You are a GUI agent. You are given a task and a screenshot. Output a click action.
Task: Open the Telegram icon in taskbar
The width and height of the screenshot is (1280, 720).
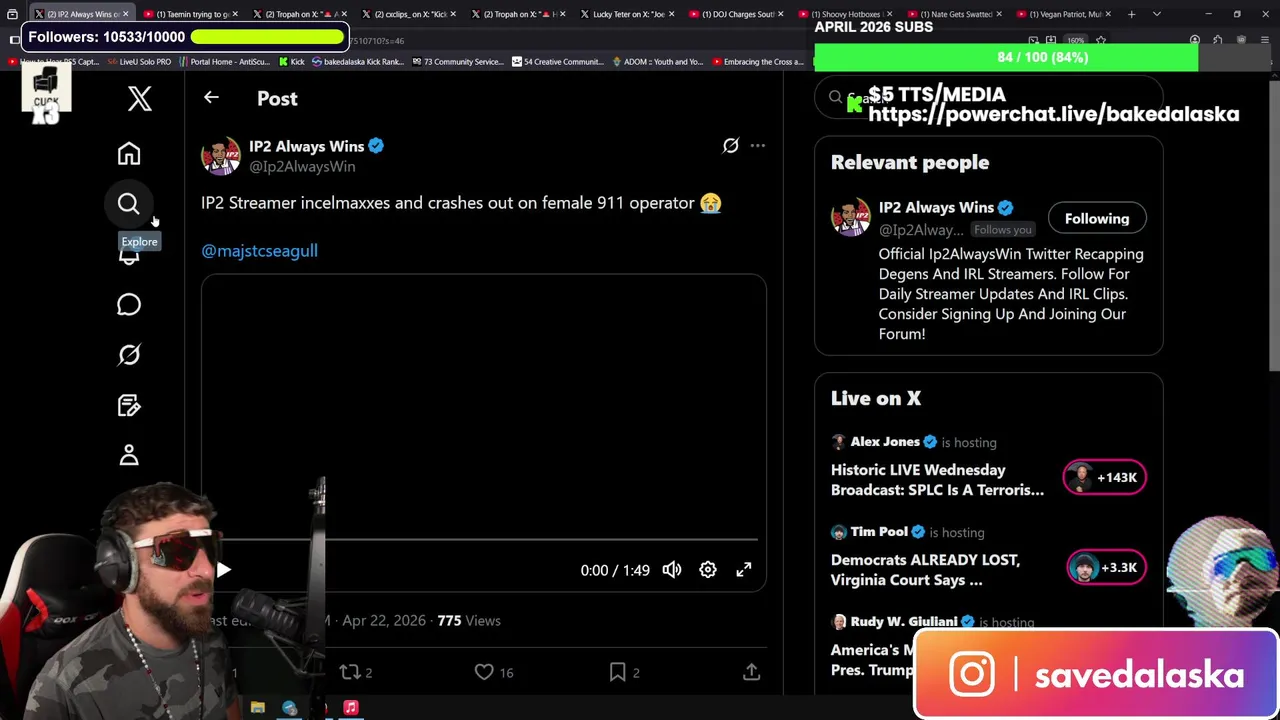pyautogui.click(x=289, y=708)
